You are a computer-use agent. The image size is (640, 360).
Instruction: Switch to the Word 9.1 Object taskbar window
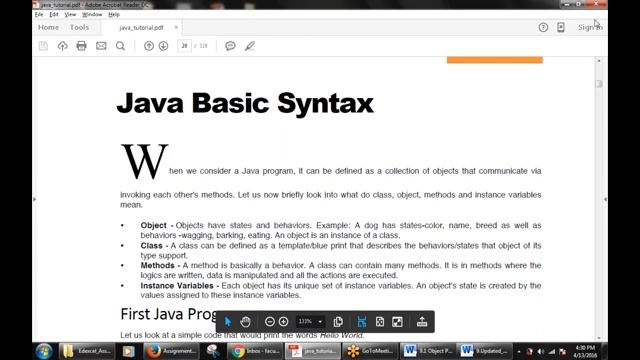pos(427,351)
